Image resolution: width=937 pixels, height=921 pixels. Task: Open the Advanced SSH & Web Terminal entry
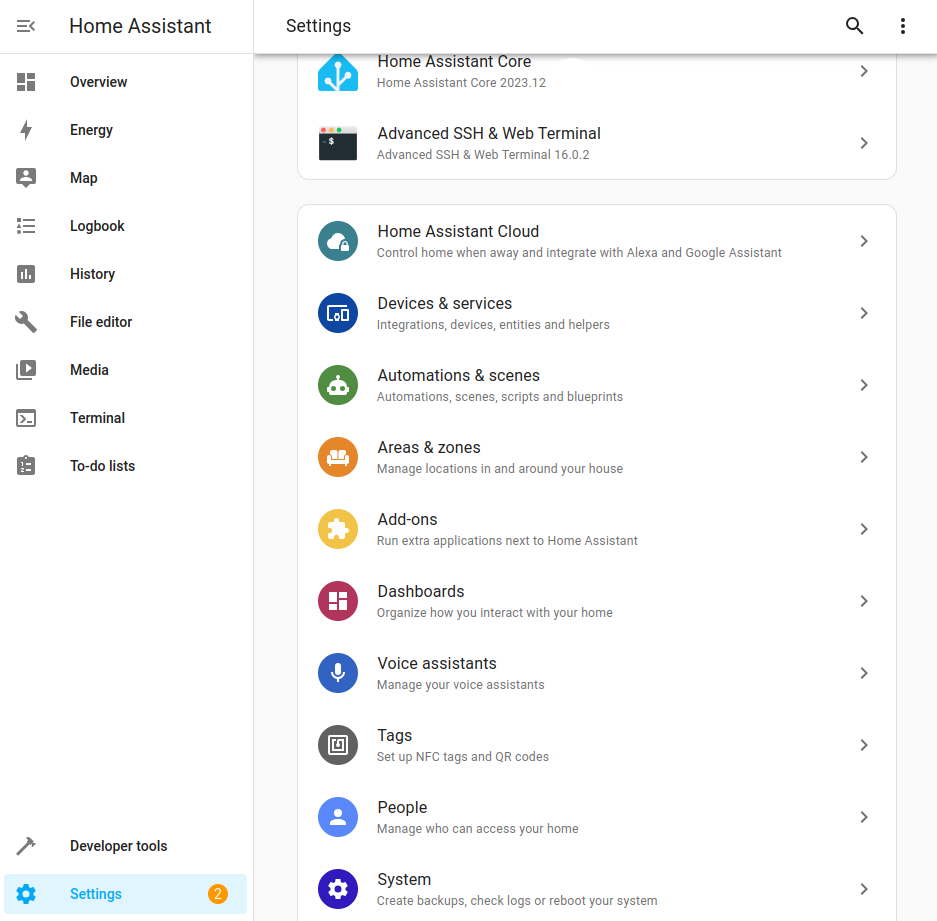tap(596, 143)
